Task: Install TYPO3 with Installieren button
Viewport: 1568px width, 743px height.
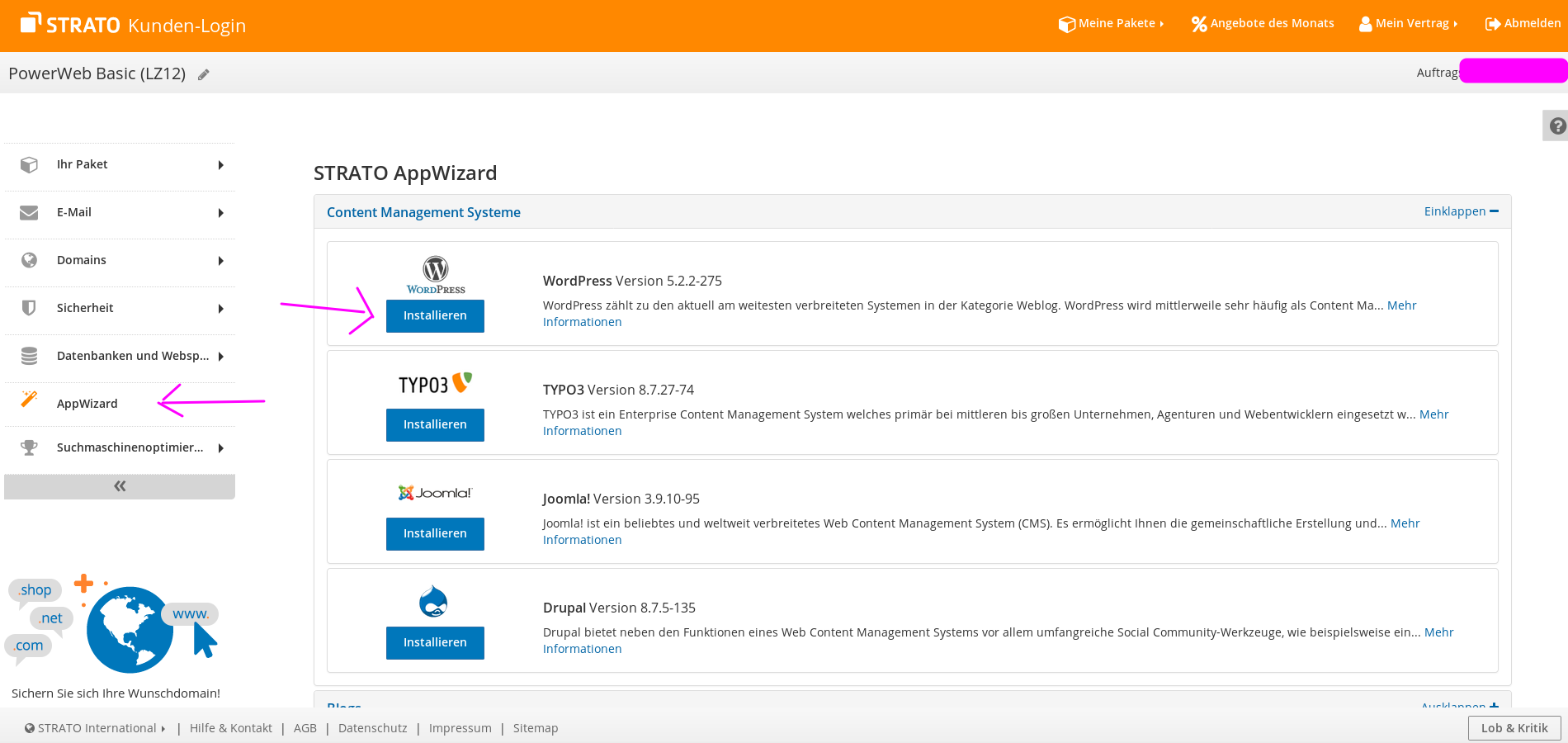Action: coord(435,425)
